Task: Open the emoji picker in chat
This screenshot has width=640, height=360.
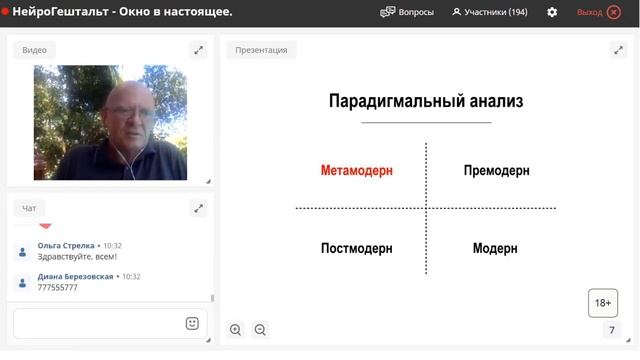Action: 192,323
